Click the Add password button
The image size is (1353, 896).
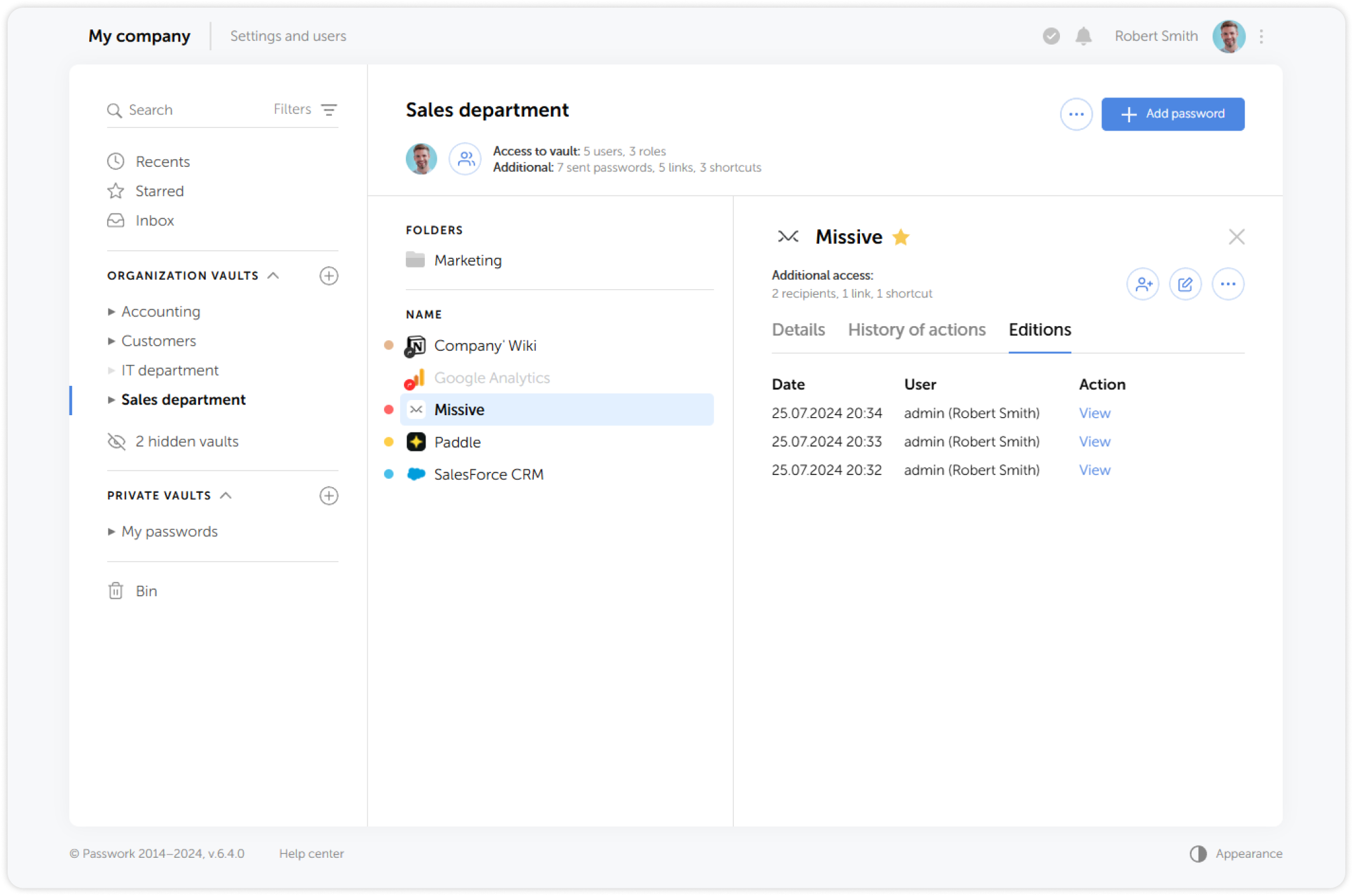coord(1173,114)
